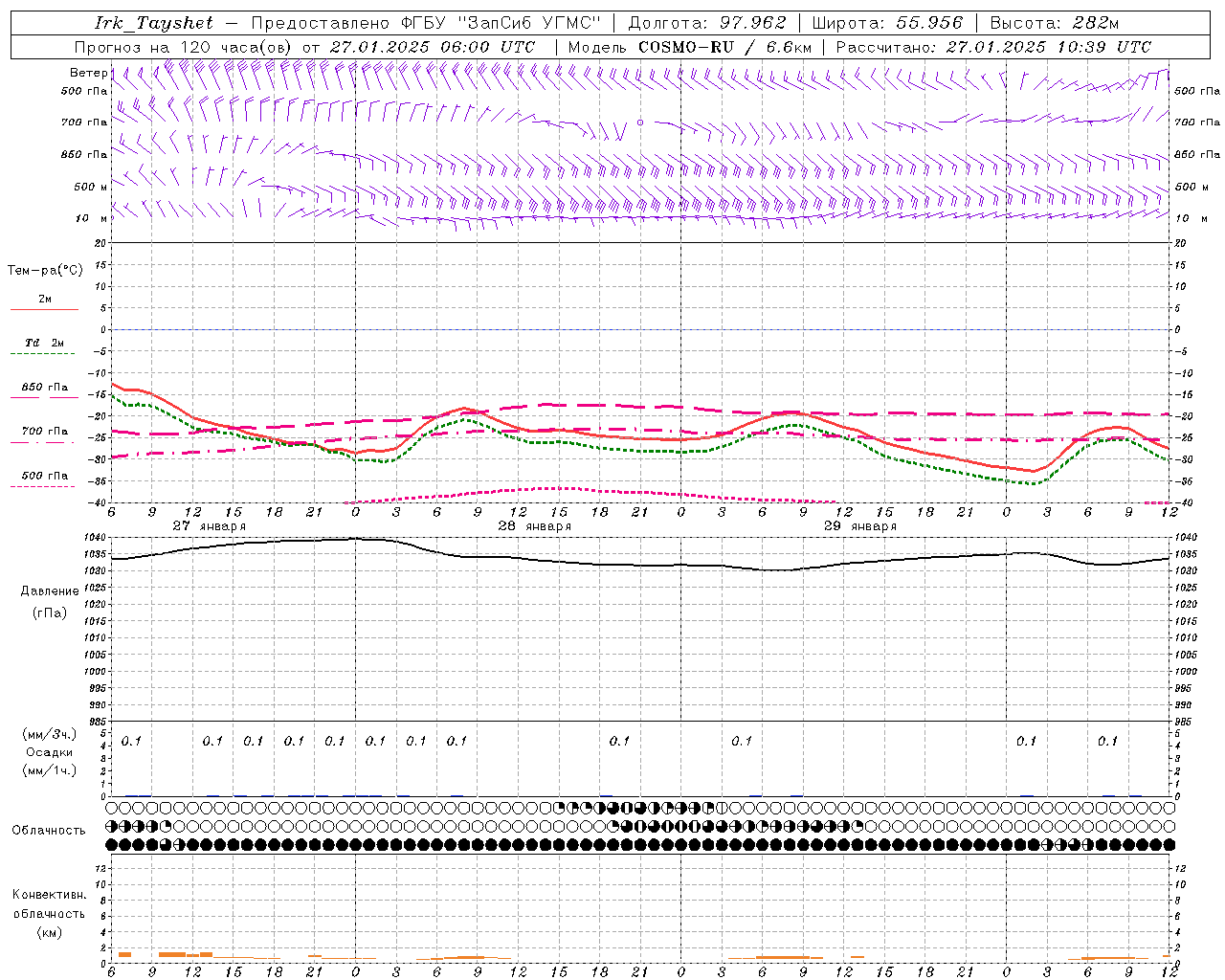Click the station title Irk_Tayshet
The width and height of the screenshot is (1225, 980).
coord(154,23)
